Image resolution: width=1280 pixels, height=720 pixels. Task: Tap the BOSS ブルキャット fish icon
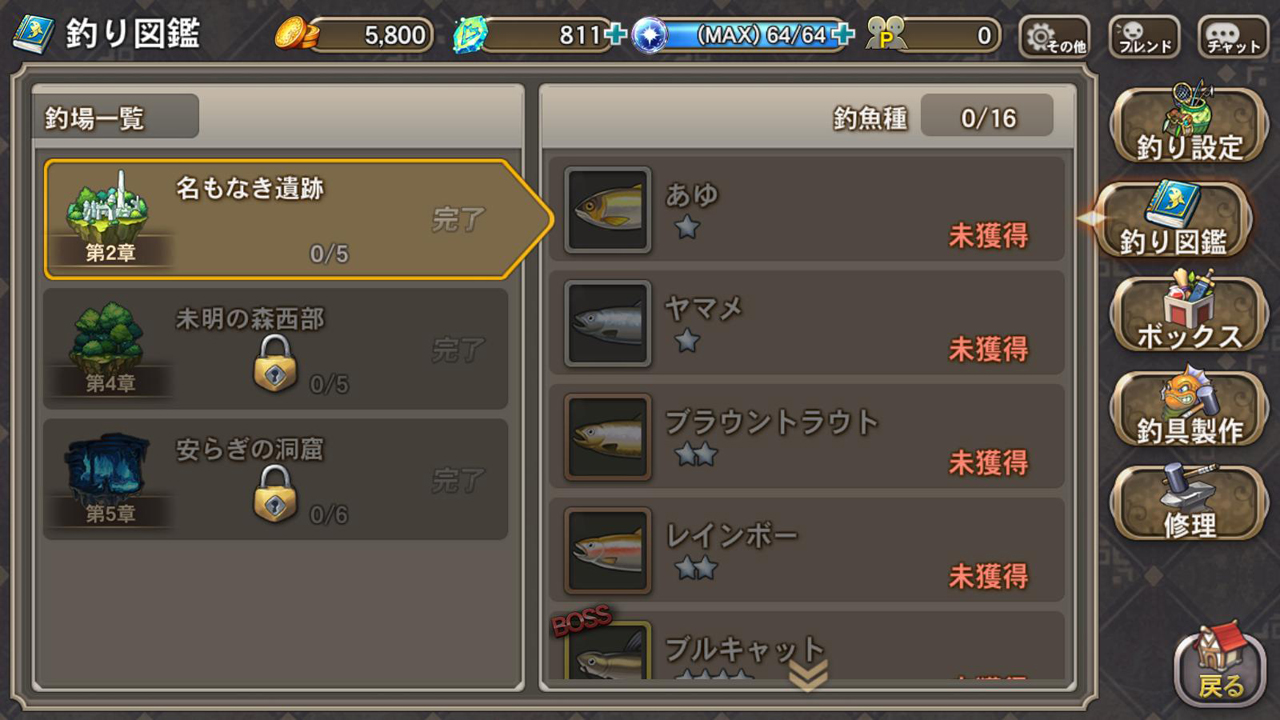point(608,650)
